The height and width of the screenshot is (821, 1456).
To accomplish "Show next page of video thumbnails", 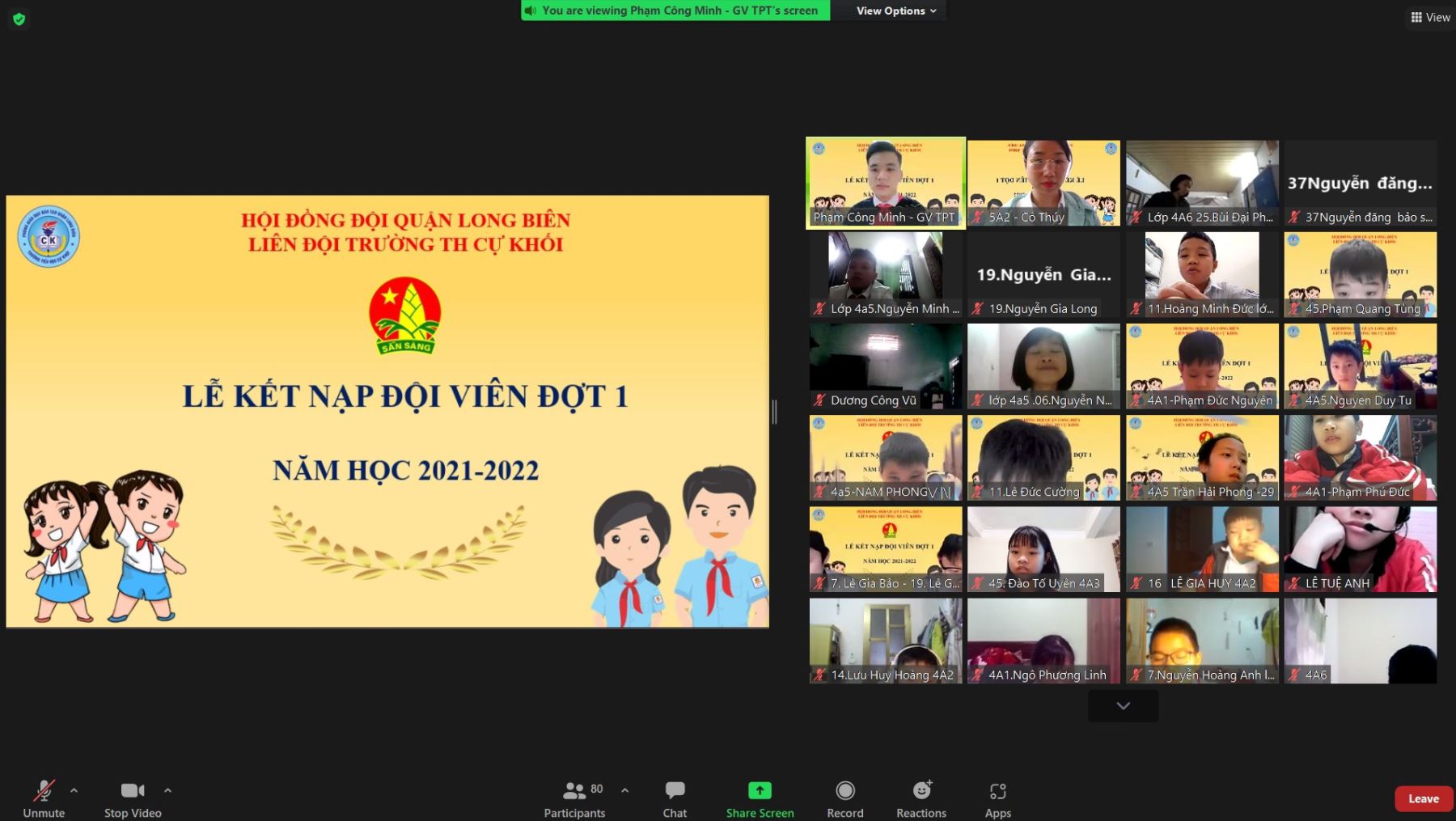I will coord(1123,706).
